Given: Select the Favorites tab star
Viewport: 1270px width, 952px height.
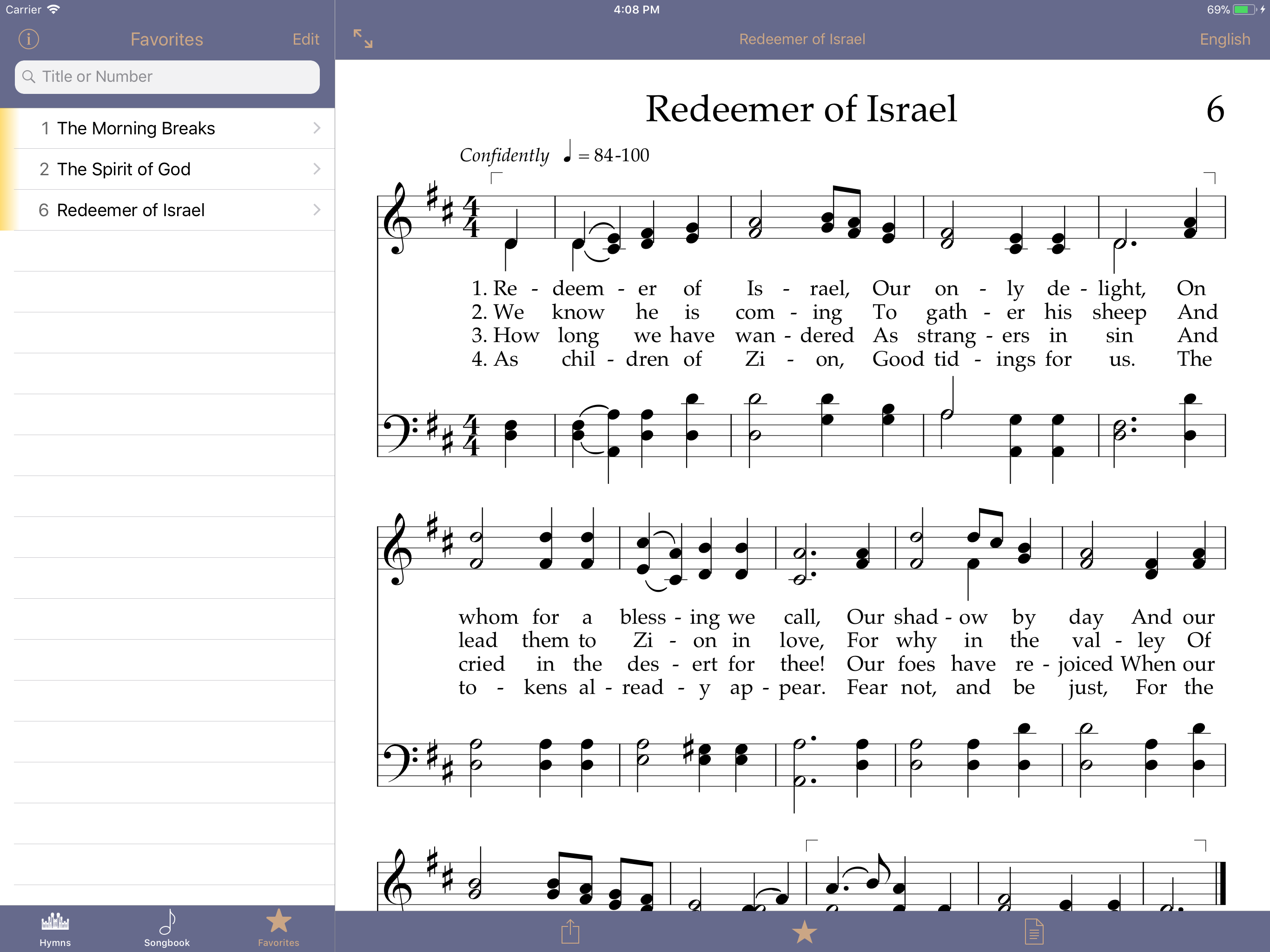Looking at the screenshot, I should (x=278, y=922).
